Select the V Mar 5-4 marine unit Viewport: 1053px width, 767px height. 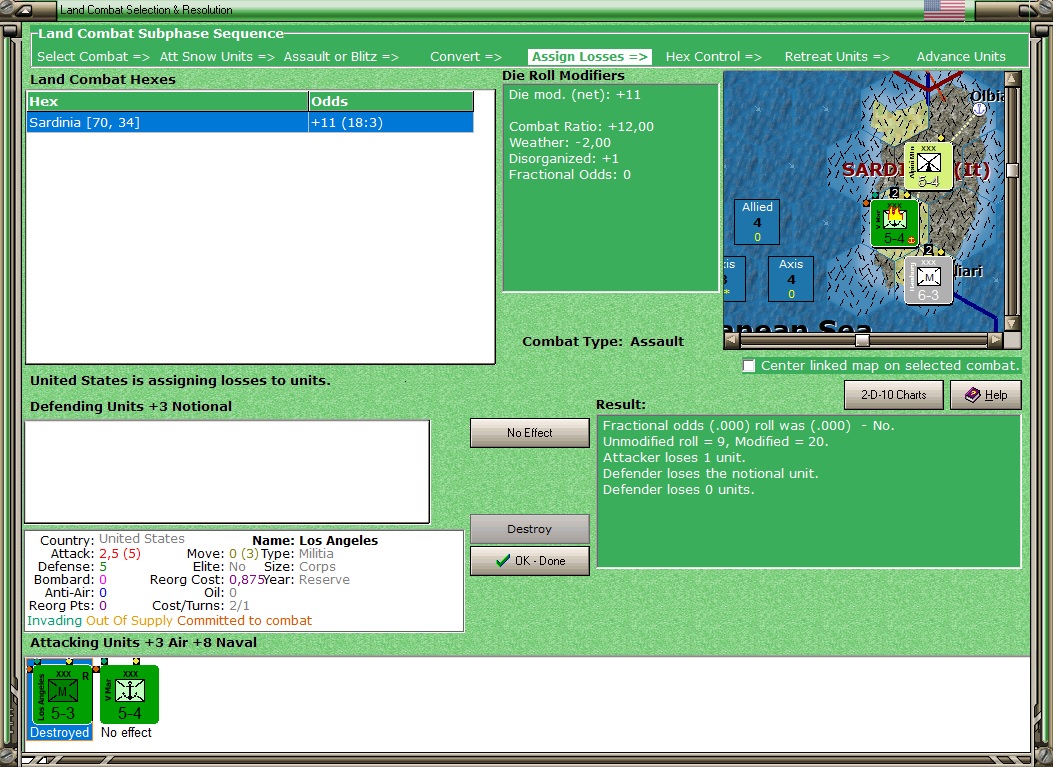click(129, 694)
